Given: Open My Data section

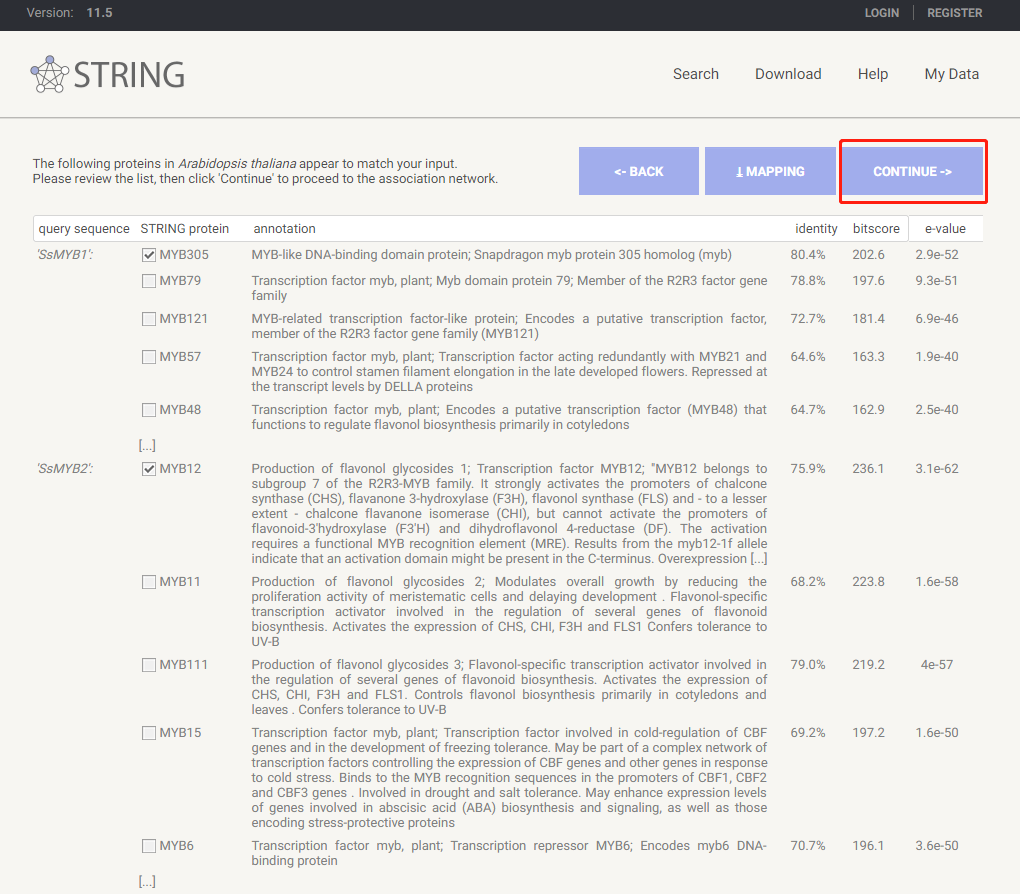Looking at the screenshot, I should point(952,74).
